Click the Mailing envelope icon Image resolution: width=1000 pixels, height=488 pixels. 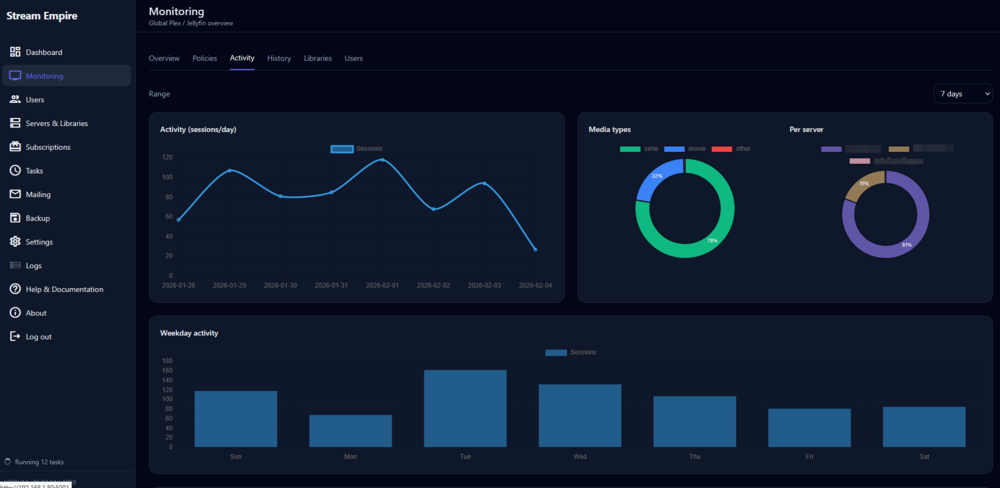(x=15, y=194)
